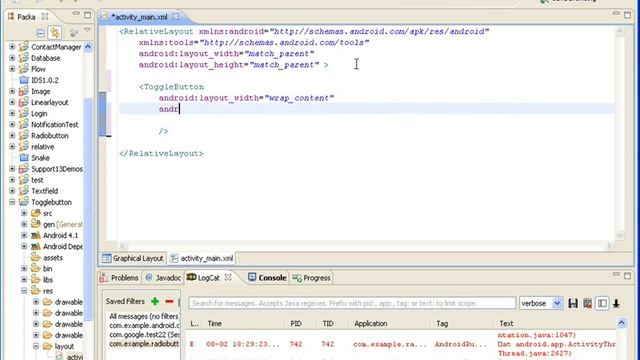Expand the ContactManager project
640x360 pixels.
(x=12, y=47)
